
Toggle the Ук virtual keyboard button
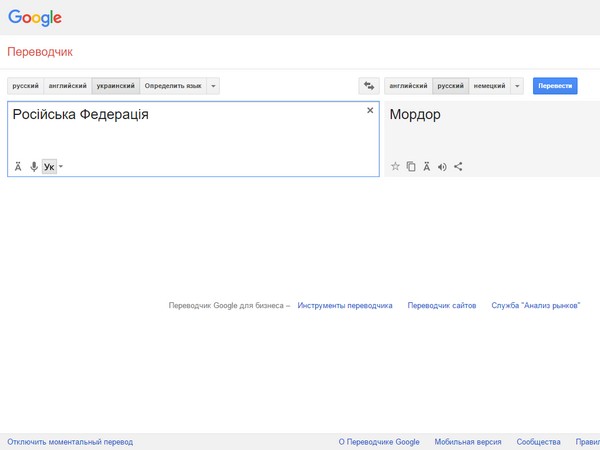pos(49,167)
